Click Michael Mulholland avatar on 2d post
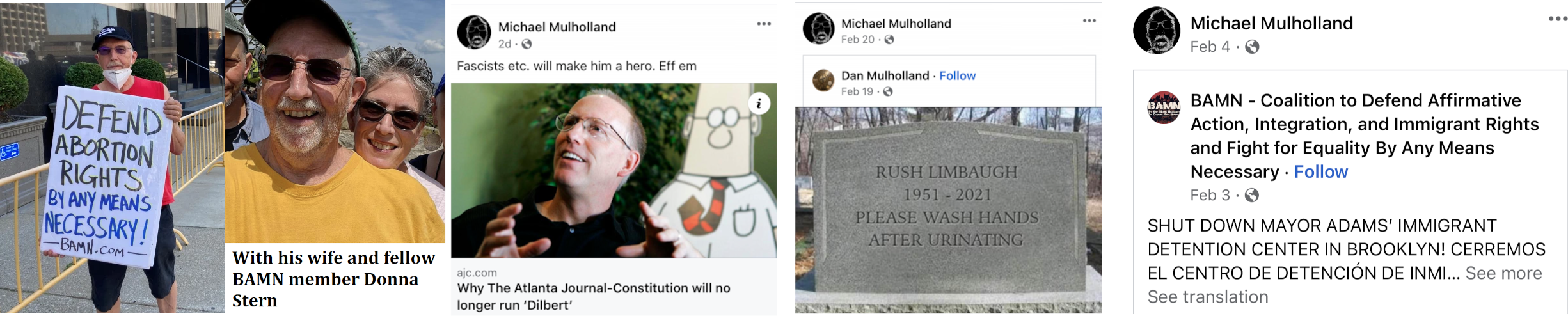Screen dimensions: 1568x316 [474, 33]
